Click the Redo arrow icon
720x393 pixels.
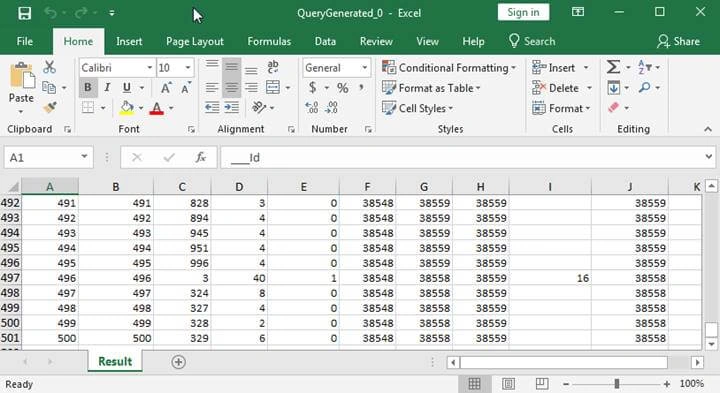point(81,13)
